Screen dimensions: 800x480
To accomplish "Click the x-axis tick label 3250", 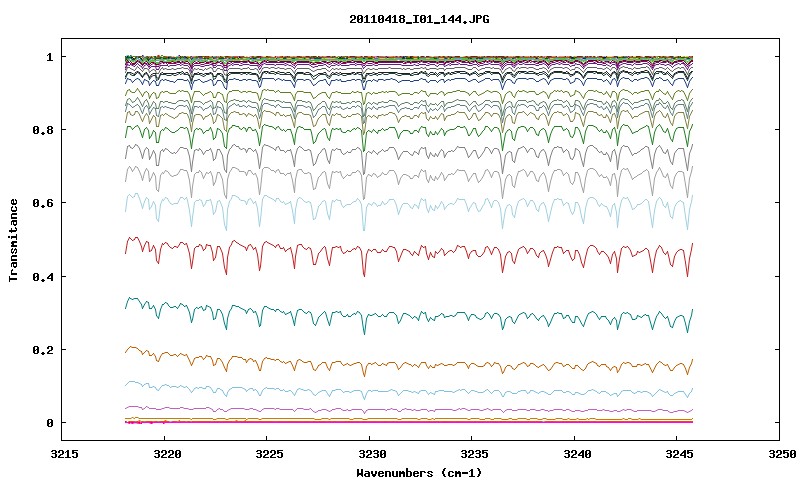I will [x=781, y=454].
